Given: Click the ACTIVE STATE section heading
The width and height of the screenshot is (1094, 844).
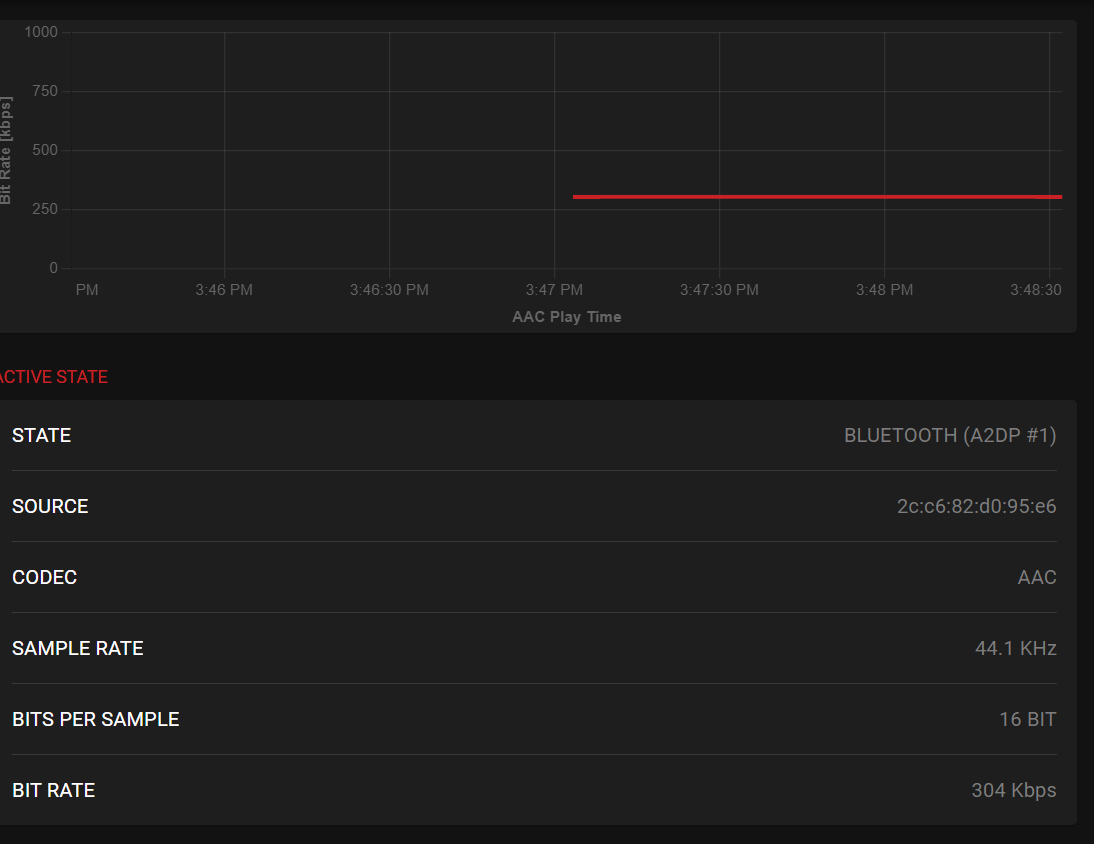Looking at the screenshot, I should point(53,377).
